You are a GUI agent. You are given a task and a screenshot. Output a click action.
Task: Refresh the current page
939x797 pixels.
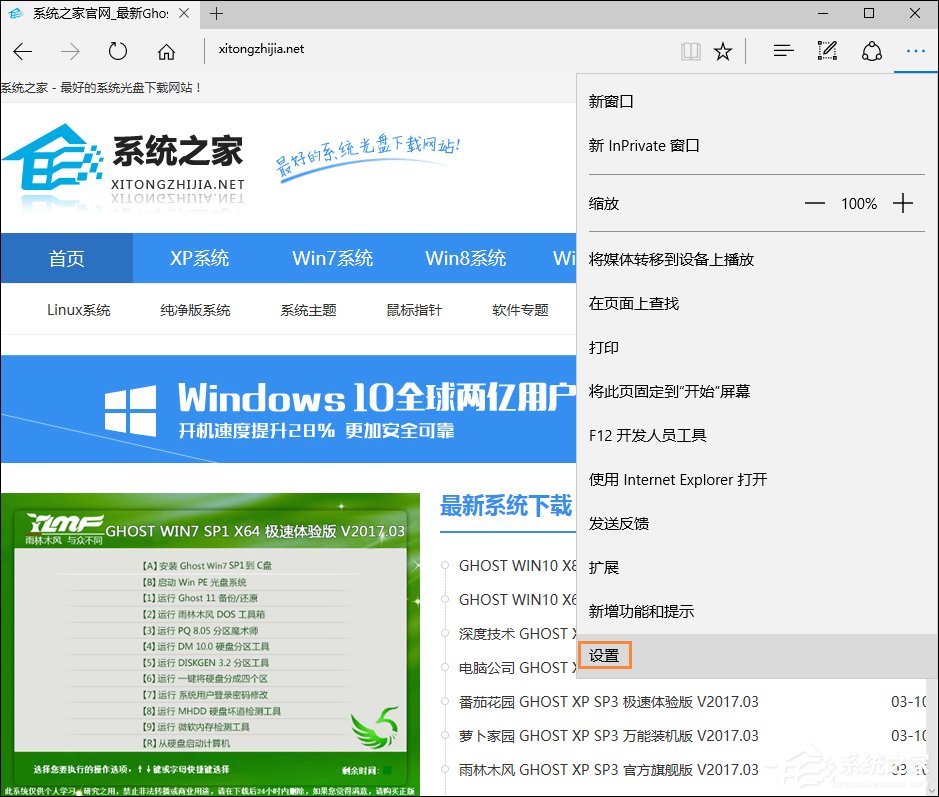coord(117,51)
